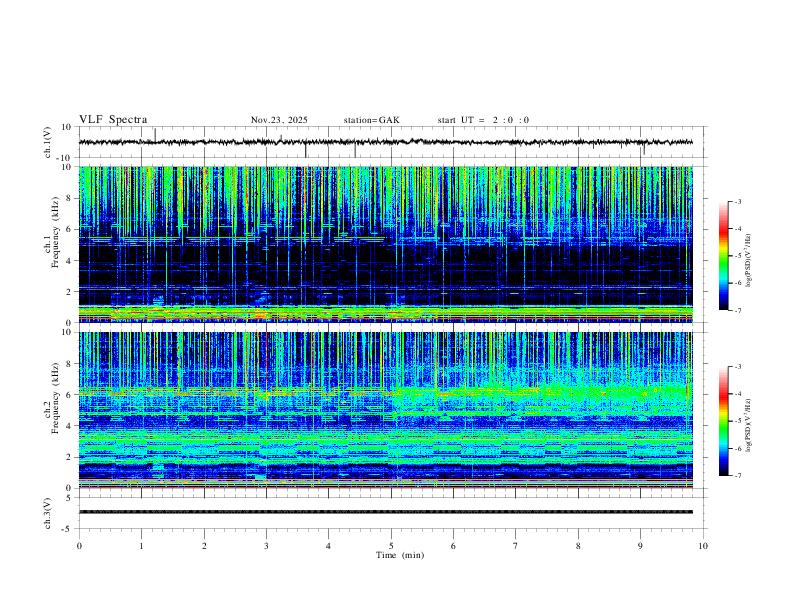The image size is (792, 612).
Task: Click the '6' kHz tick label on the ch.2 spectrogram
Action: click(x=69, y=395)
